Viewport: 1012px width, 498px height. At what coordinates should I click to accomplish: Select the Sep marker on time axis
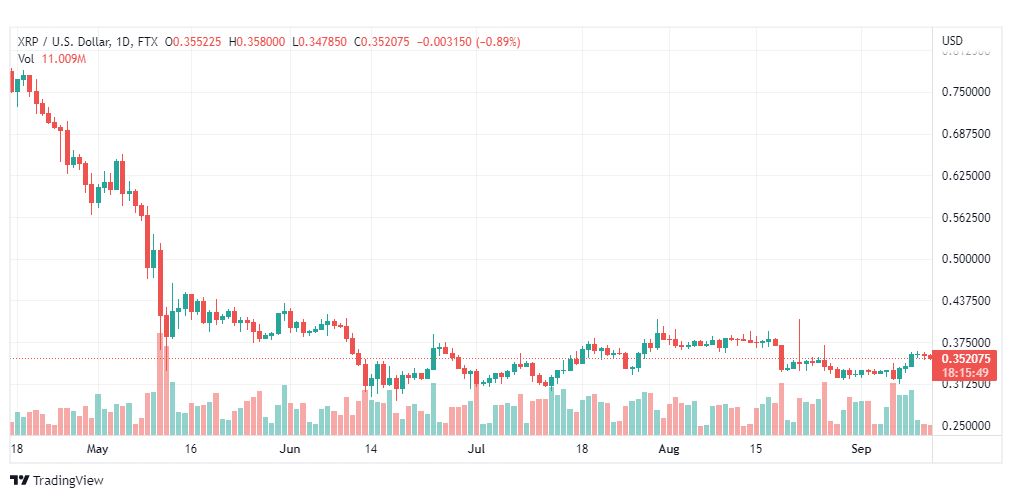click(x=861, y=450)
